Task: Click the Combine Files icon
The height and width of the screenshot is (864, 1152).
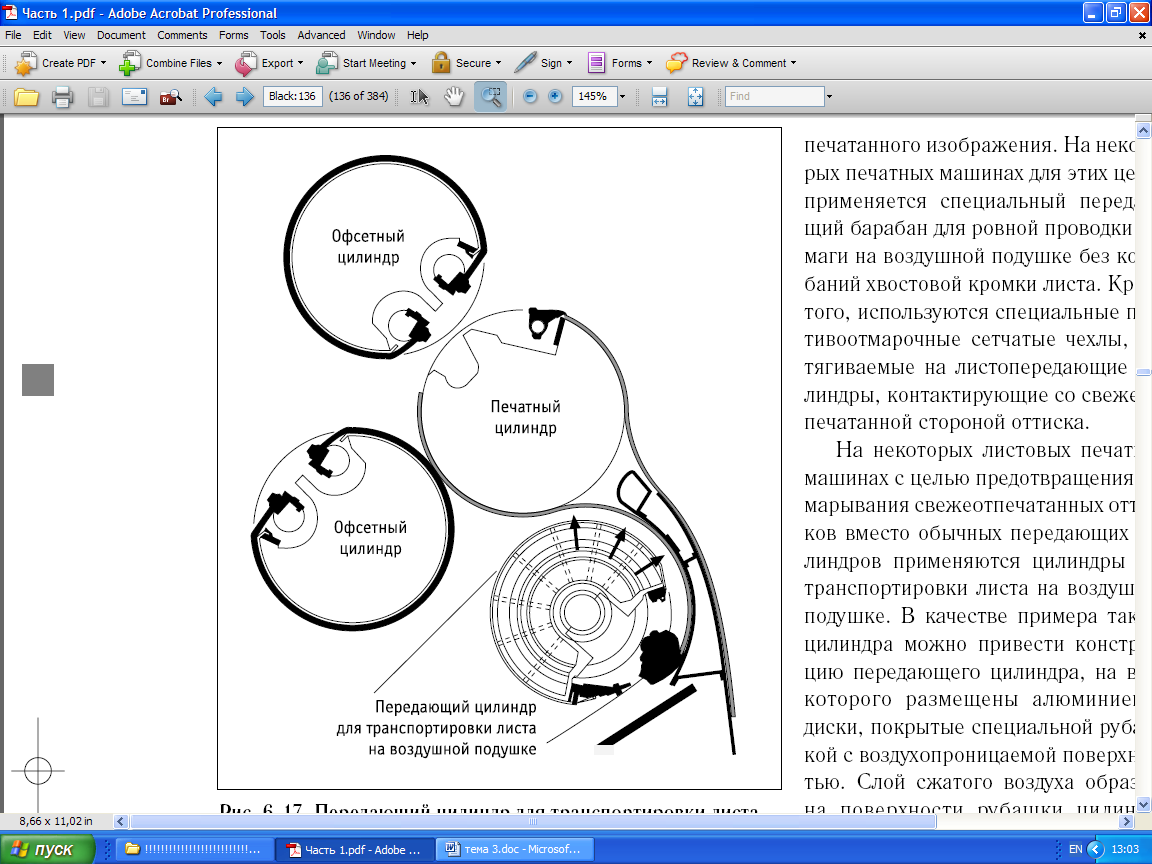Action: 130,63
